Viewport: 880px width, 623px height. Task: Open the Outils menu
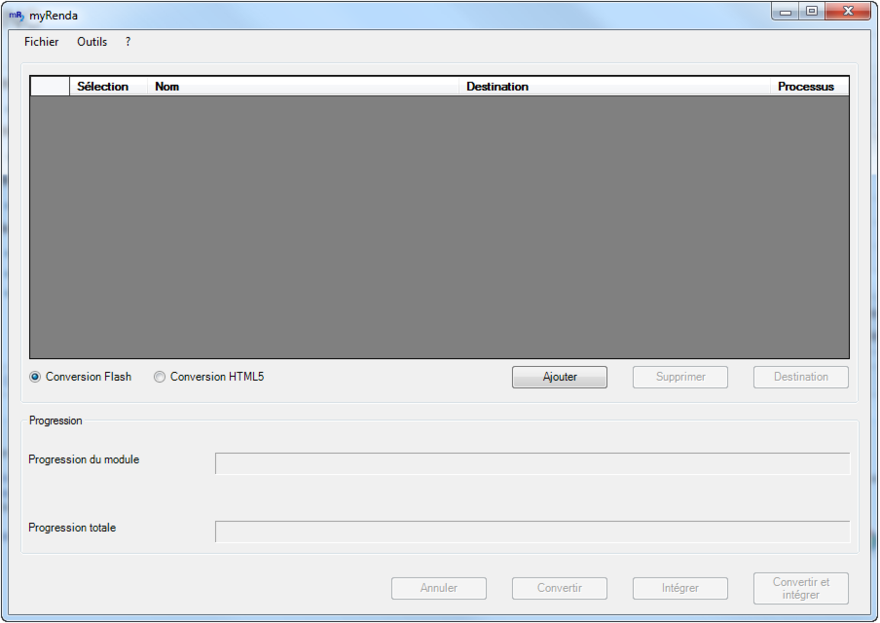coord(92,42)
